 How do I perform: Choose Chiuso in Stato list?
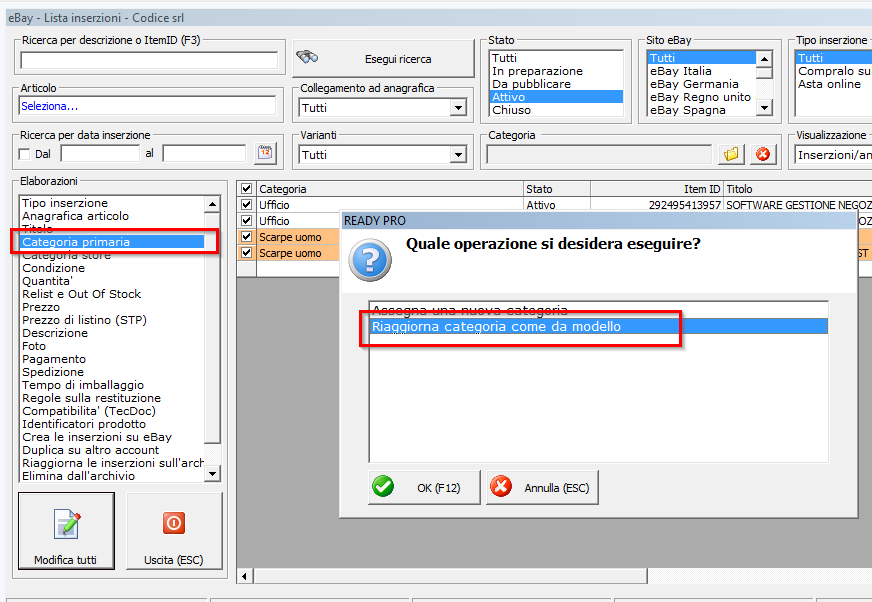[x=556, y=110]
